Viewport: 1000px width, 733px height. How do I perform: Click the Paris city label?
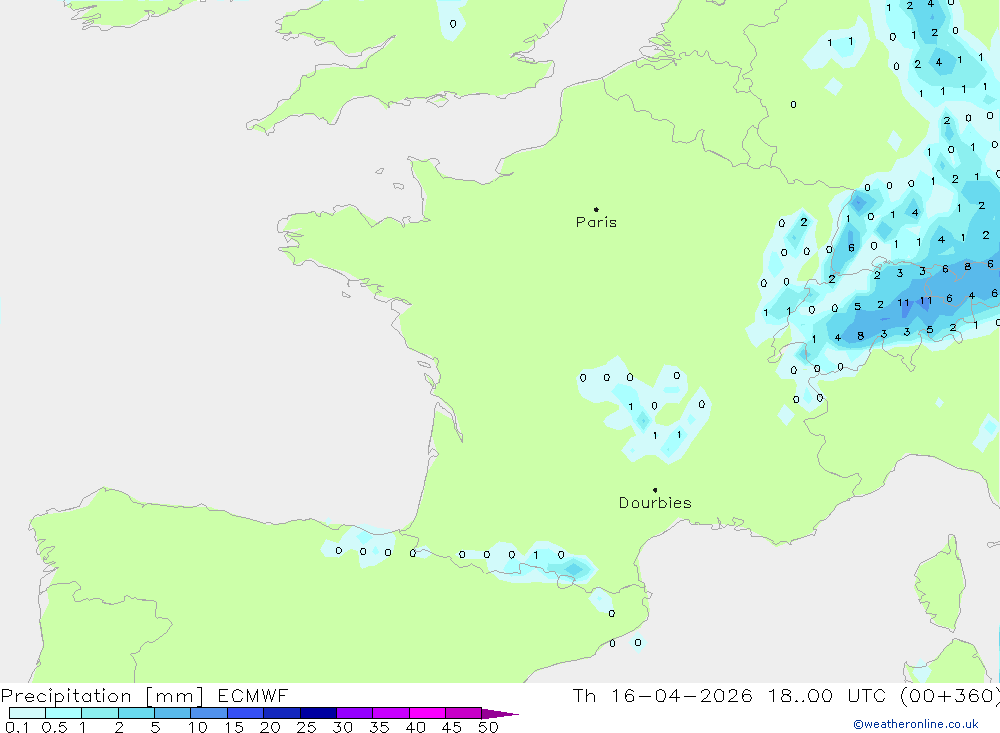tap(596, 223)
